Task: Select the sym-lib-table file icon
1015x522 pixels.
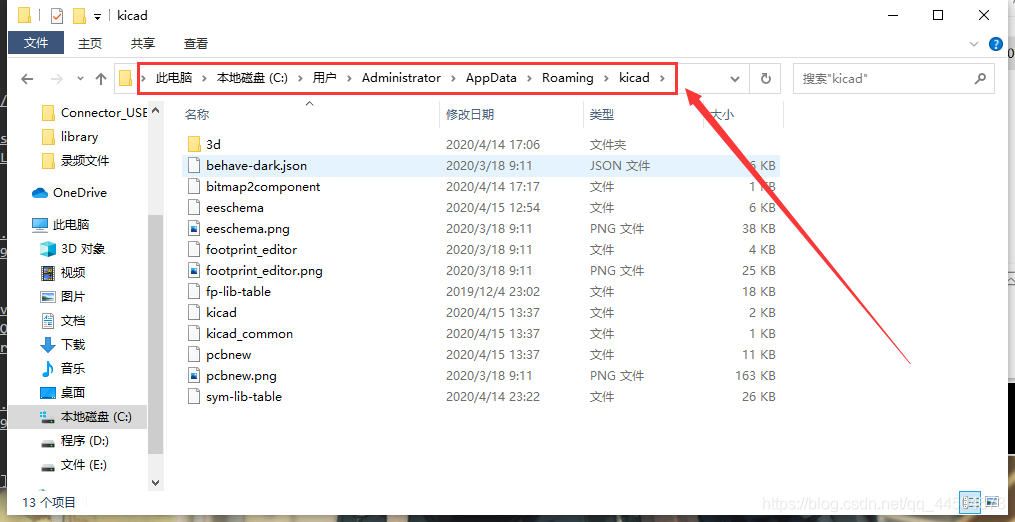Action: point(194,396)
